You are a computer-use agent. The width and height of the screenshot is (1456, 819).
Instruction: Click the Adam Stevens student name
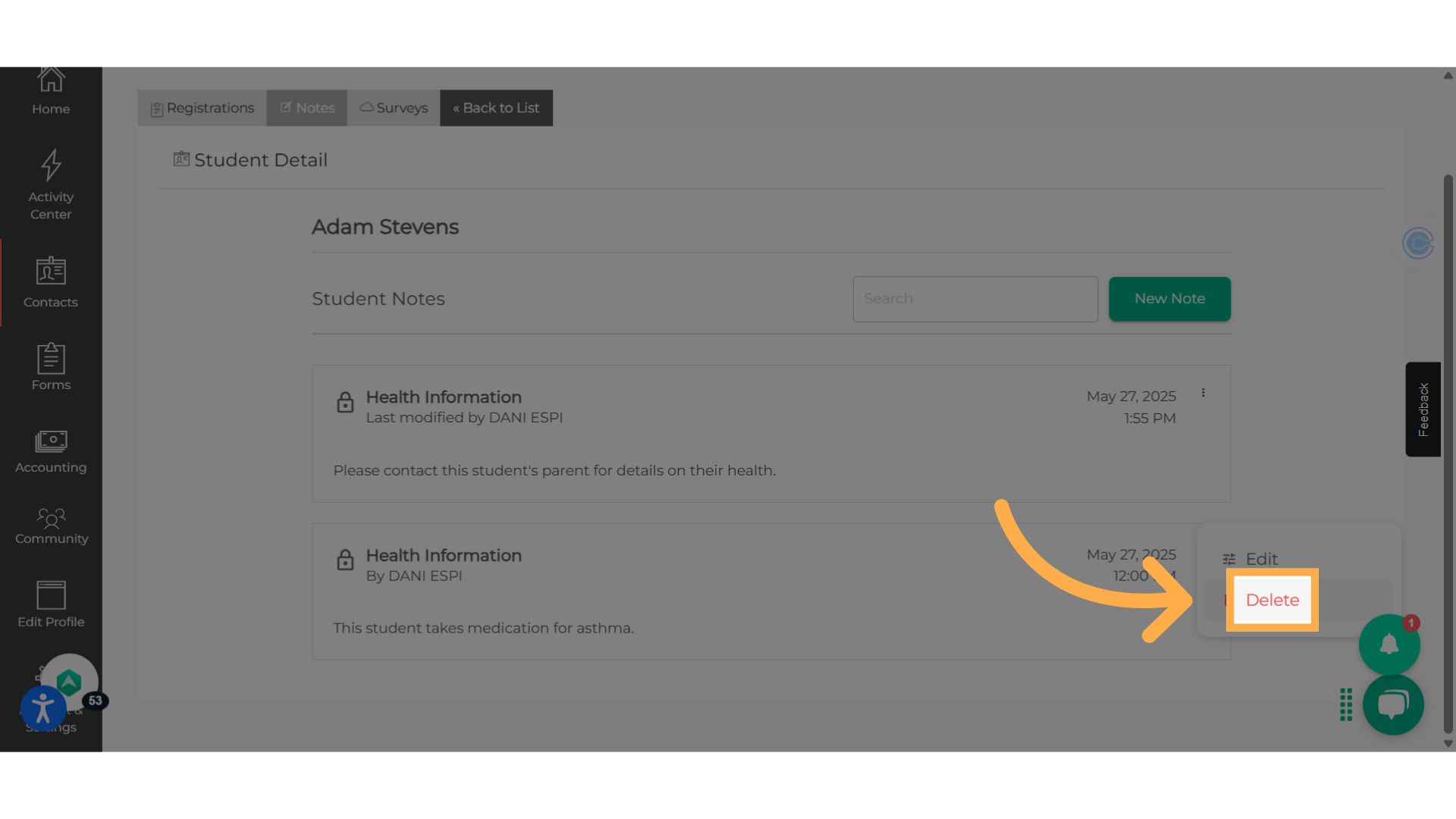[385, 227]
